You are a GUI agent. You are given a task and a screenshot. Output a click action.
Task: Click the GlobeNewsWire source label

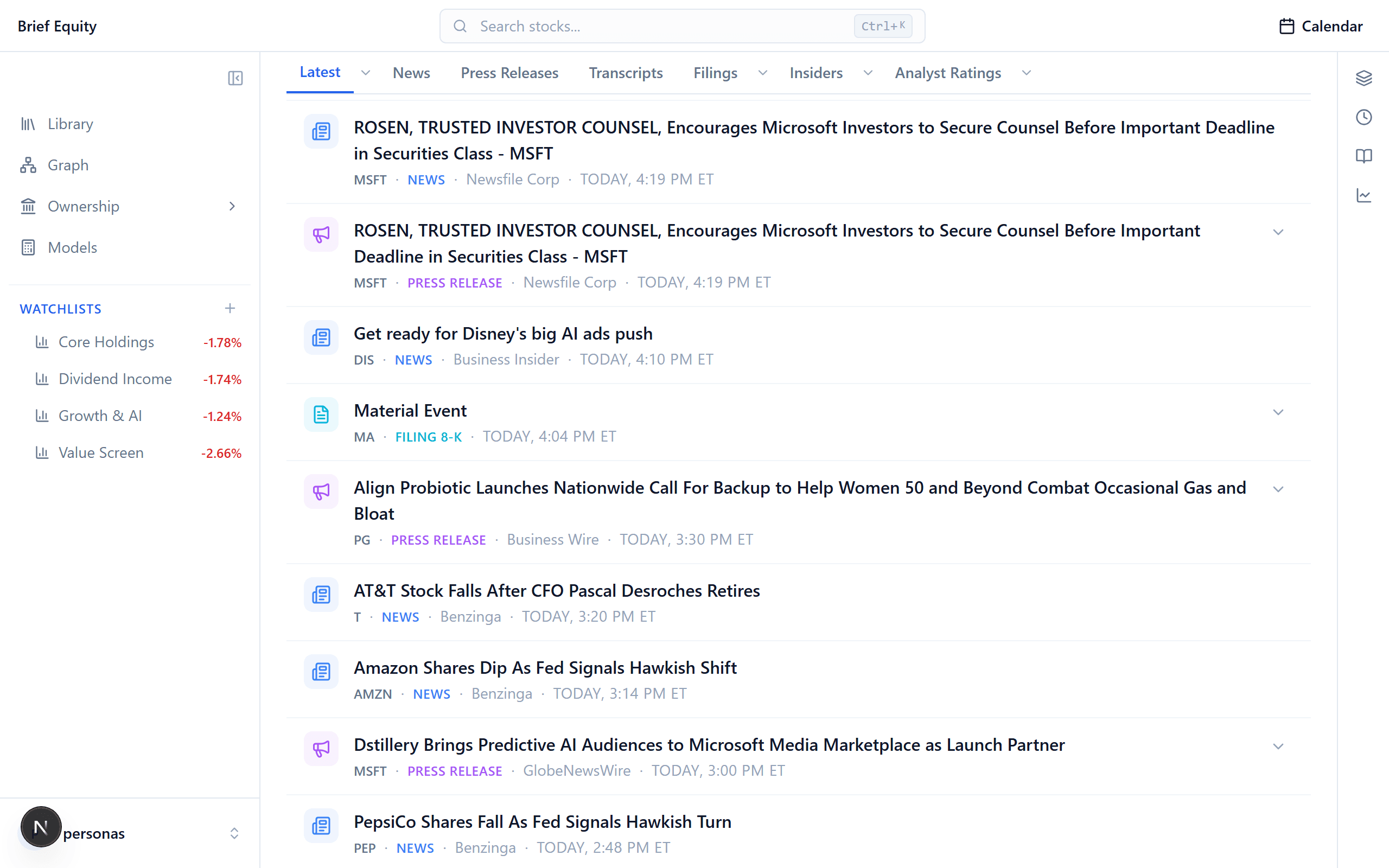click(x=576, y=771)
